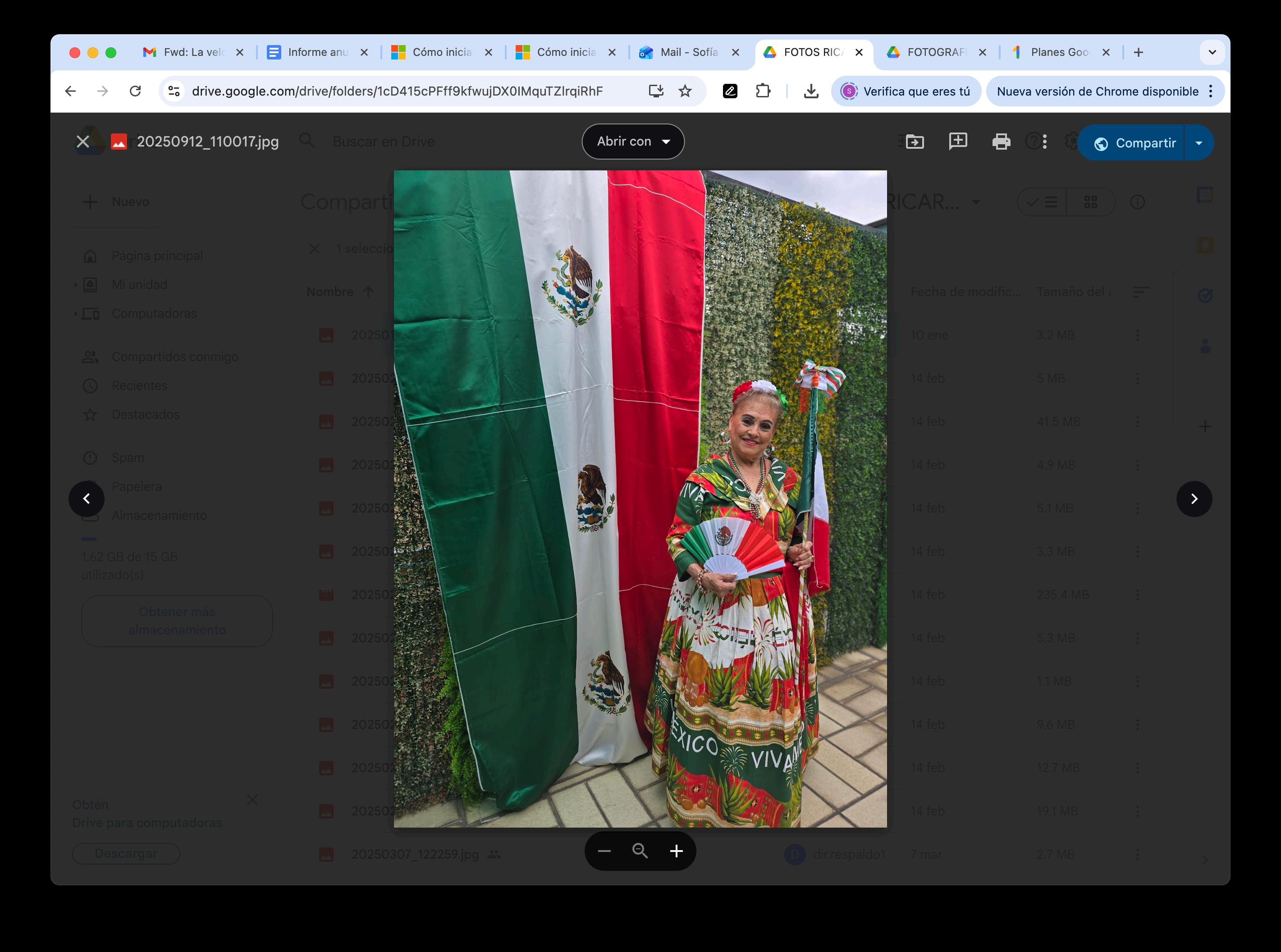Go to the next image arrow
1281x952 pixels.
(1194, 499)
